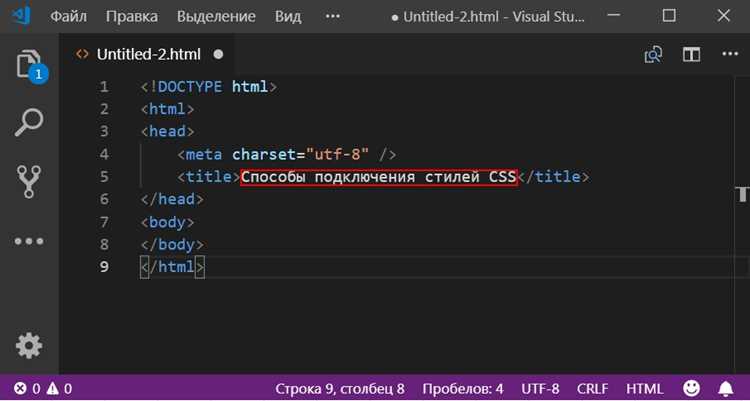Show additional activity bar views ellipsis
This screenshot has height=401, width=750.
tap(29, 241)
